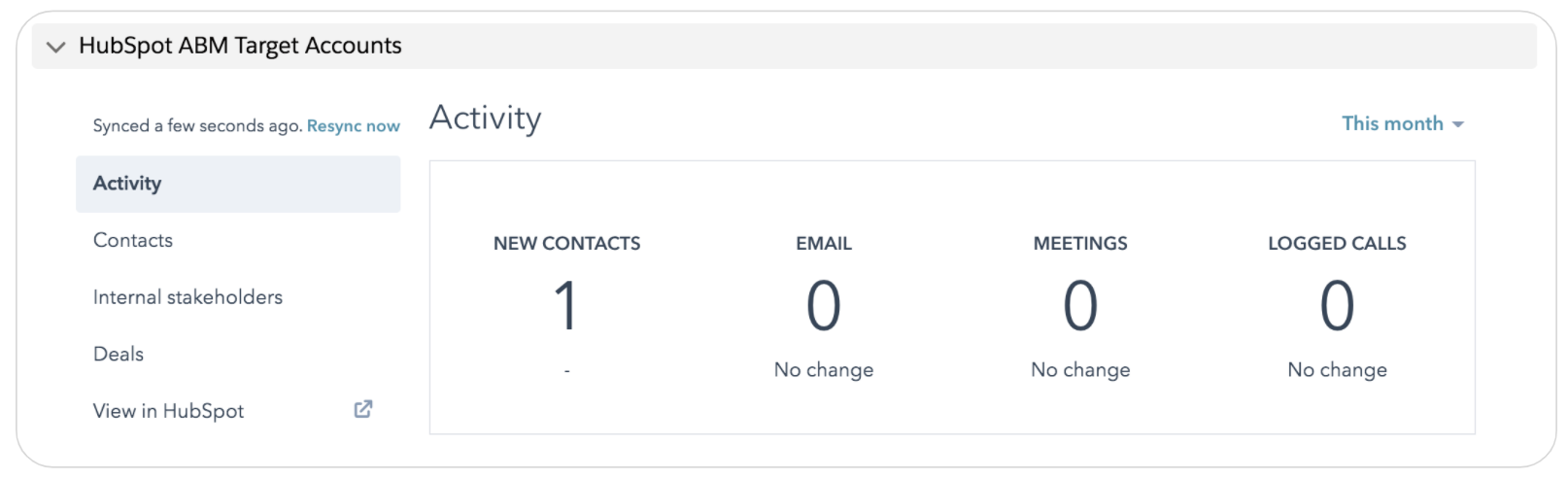Click No change under the Email metric
Image resolution: width=1568 pixels, height=478 pixels.
[x=823, y=370]
